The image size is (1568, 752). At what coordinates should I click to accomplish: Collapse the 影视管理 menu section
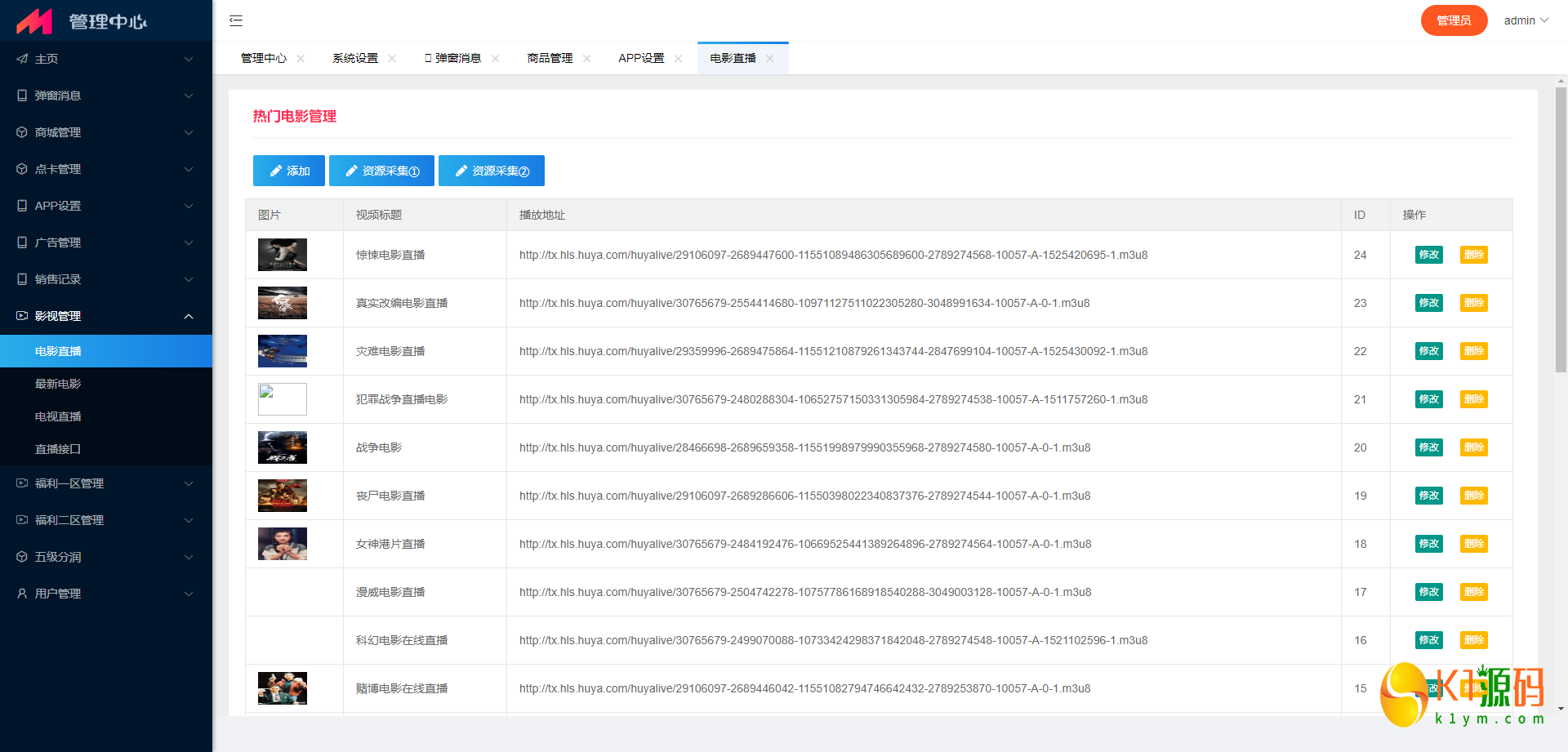pyautogui.click(x=189, y=316)
